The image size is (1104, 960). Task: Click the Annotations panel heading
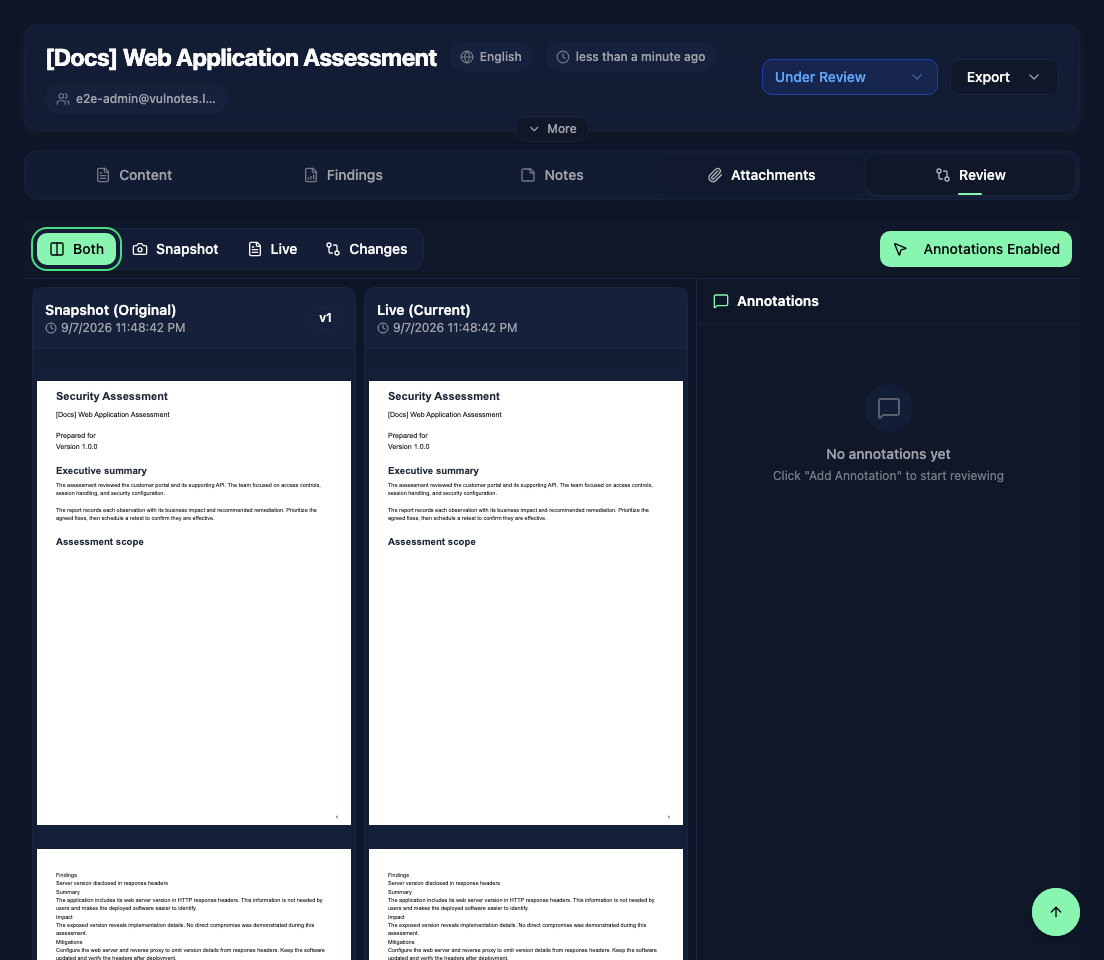point(777,301)
